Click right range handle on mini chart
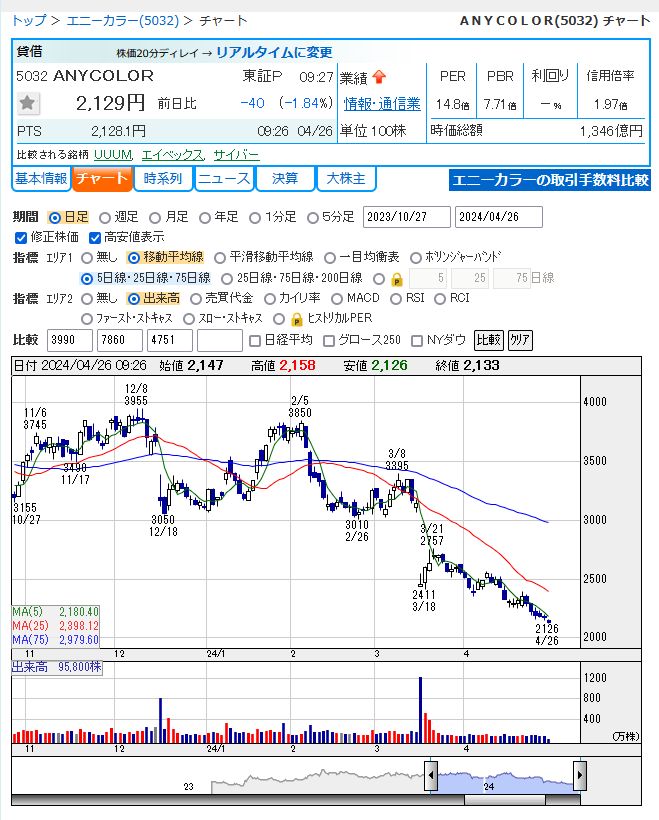 (580, 775)
